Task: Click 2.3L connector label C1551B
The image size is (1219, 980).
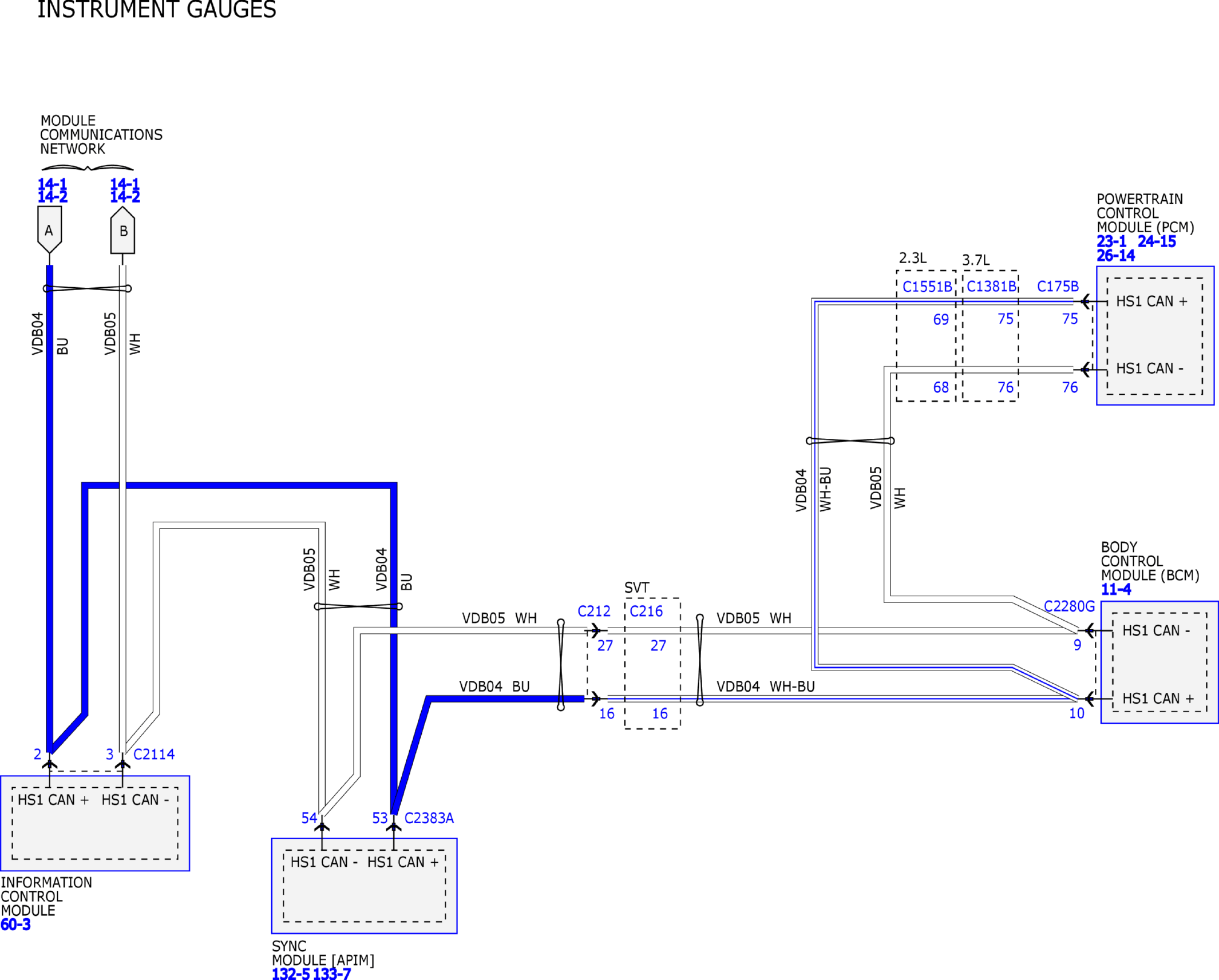Action: click(x=927, y=287)
